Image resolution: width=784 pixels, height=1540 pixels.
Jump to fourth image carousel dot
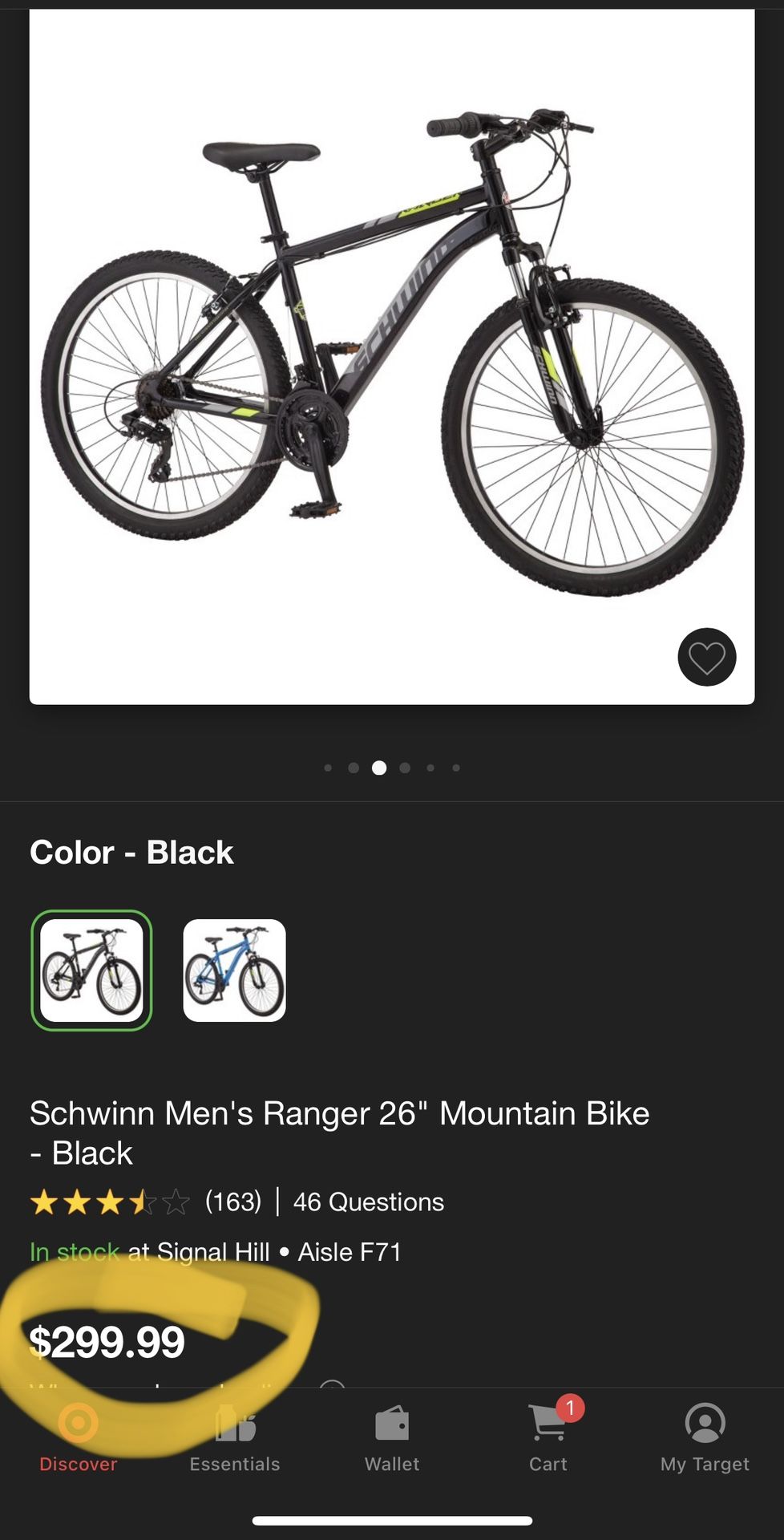[x=405, y=768]
